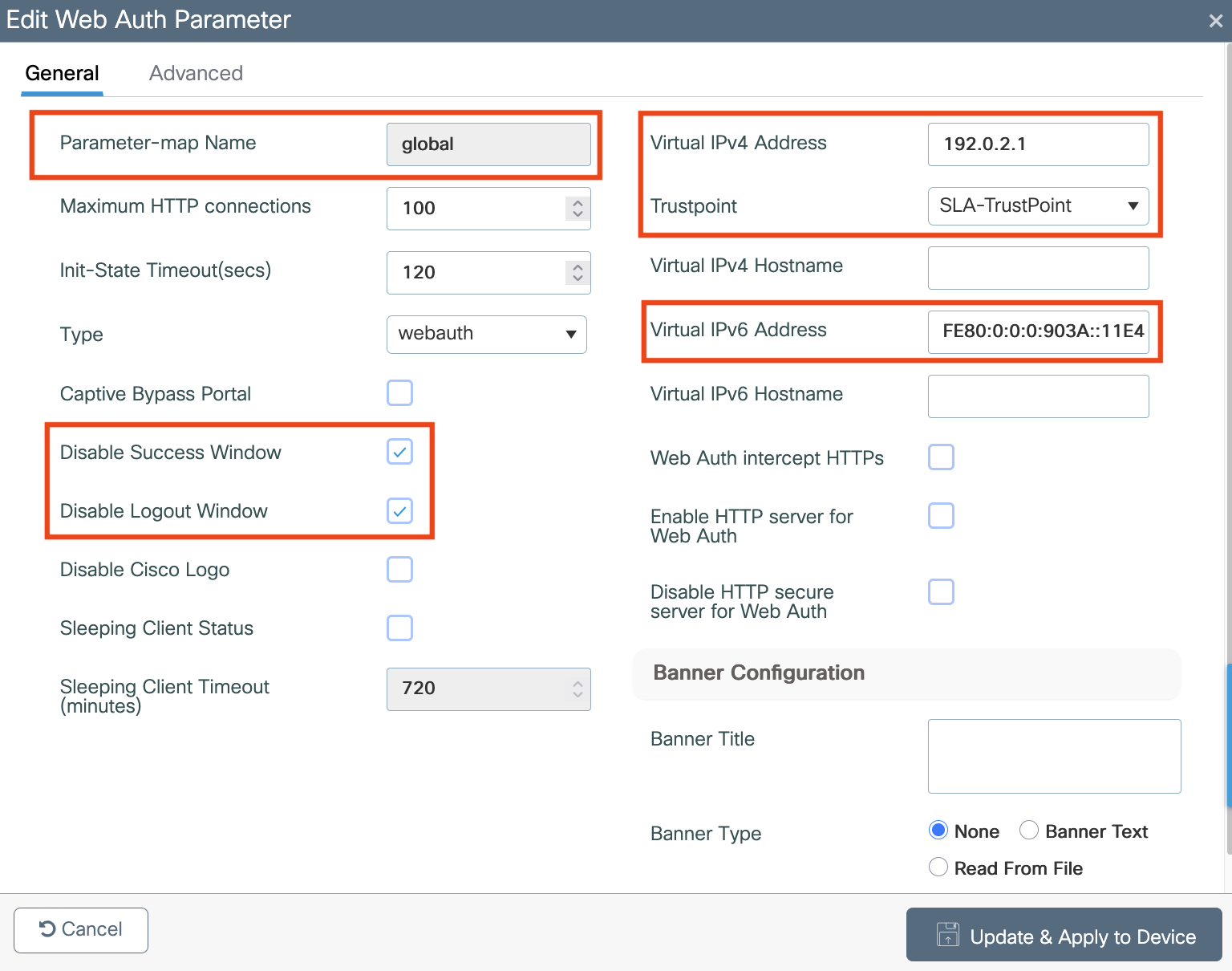Click the Virtual IPv4 Address field
1232x971 pixels.
tap(1037, 144)
